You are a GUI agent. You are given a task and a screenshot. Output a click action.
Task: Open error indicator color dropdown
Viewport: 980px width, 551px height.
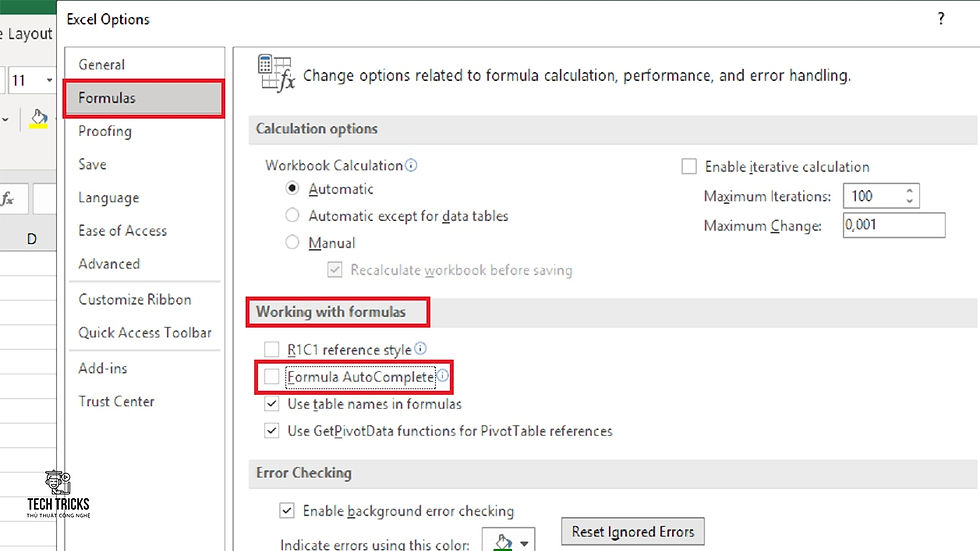tap(524, 543)
